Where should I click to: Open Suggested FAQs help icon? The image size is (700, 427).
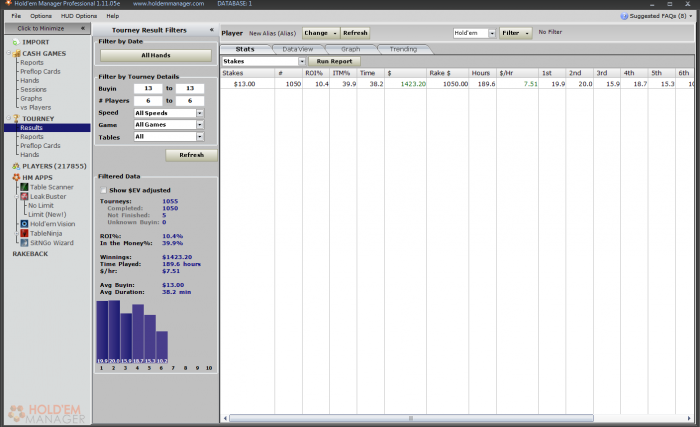pyautogui.click(x=625, y=16)
